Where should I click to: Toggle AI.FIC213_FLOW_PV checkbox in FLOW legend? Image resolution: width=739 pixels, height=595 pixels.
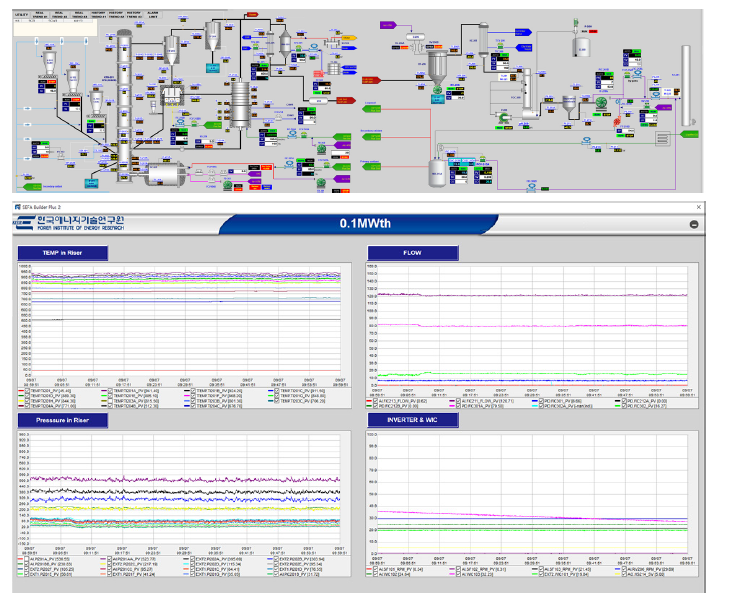tap(376, 401)
